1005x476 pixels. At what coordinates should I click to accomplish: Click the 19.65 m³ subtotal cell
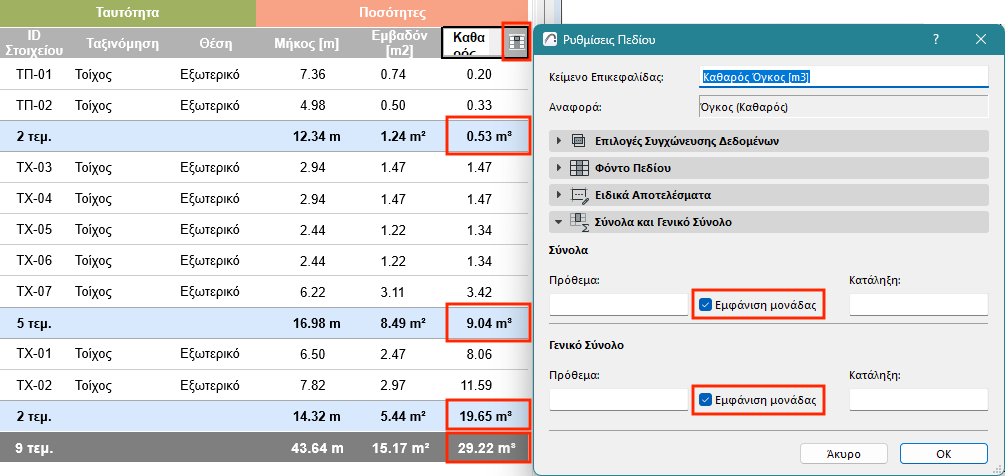[x=488, y=416]
